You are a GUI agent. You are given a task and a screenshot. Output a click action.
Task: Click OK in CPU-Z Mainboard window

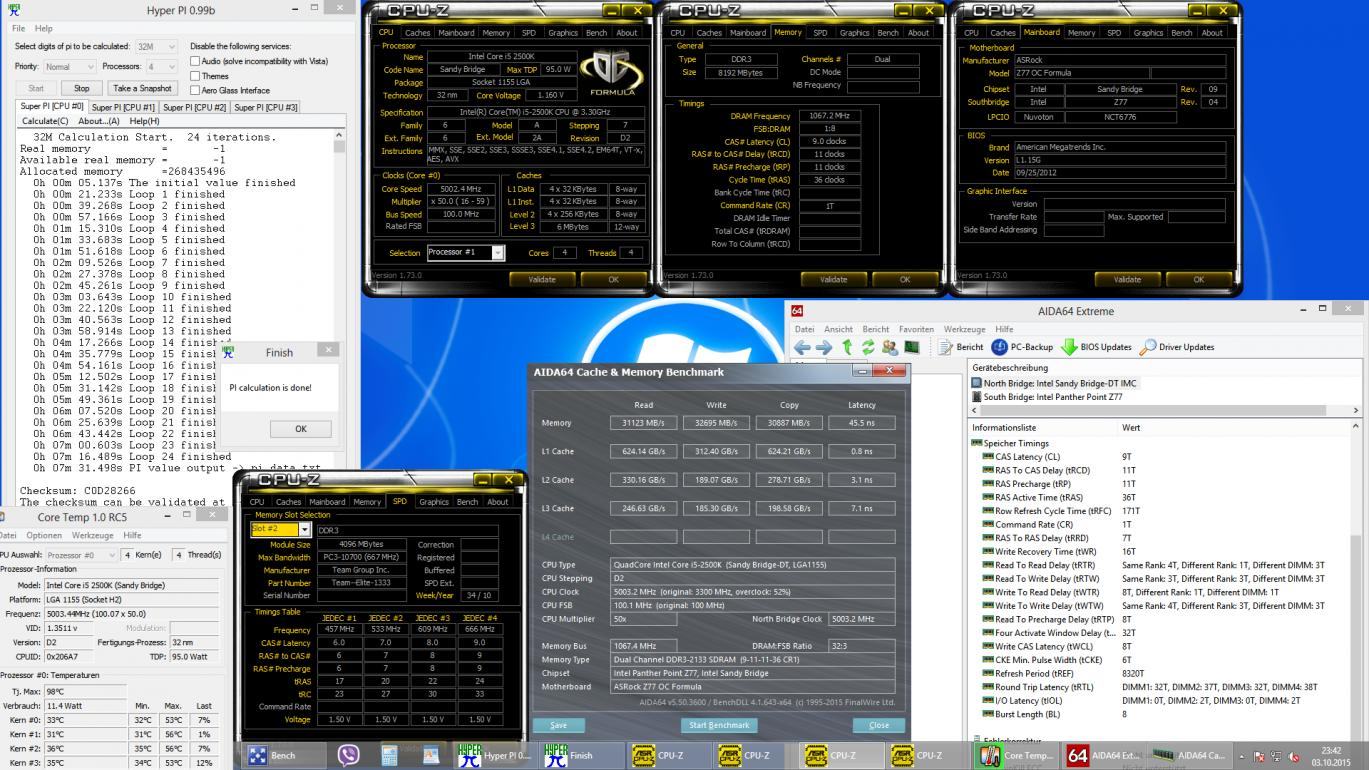[1199, 280]
